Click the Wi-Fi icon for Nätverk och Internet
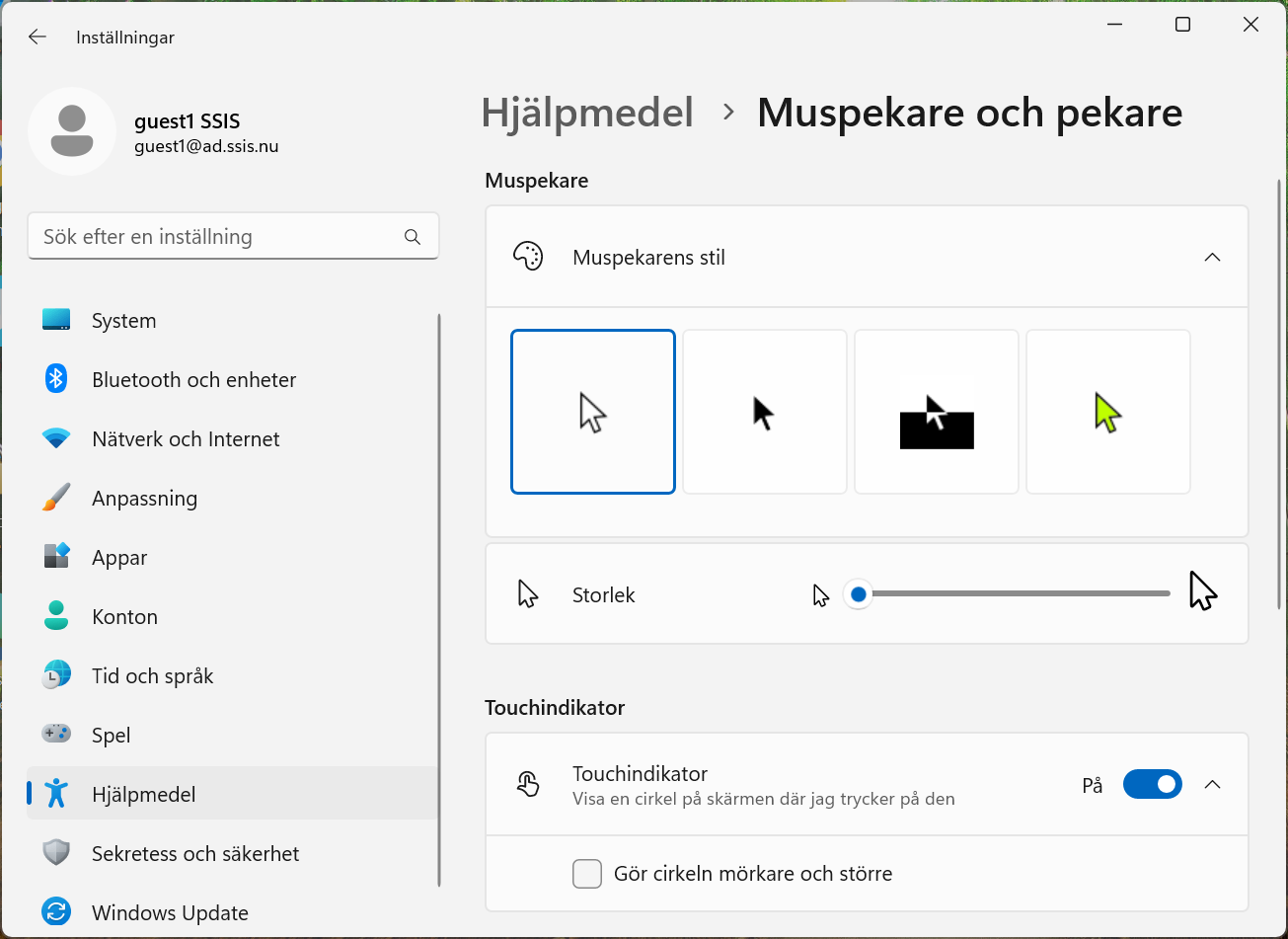The height and width of the screenshot is (939, 1288). point(56,438)
